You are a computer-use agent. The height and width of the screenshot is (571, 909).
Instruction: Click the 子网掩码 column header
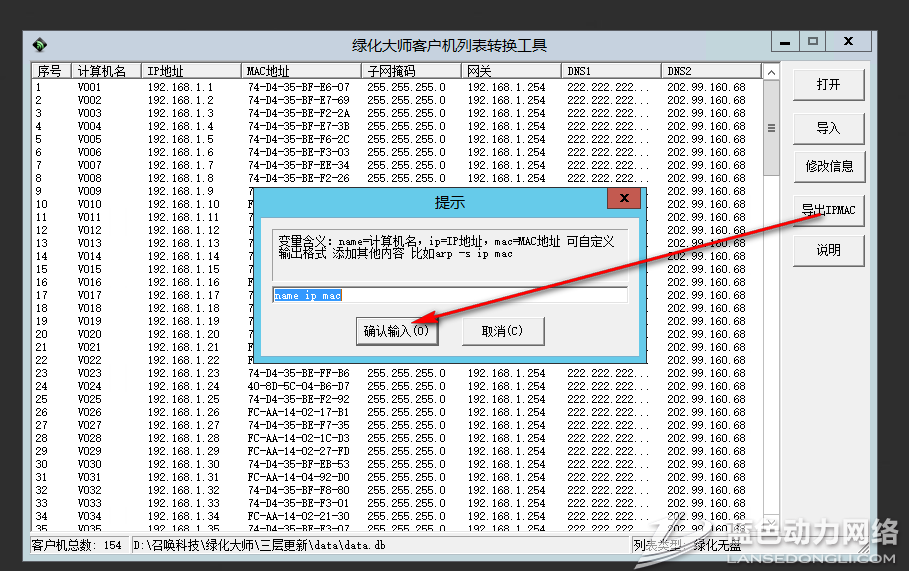click(x=411, y=71)
